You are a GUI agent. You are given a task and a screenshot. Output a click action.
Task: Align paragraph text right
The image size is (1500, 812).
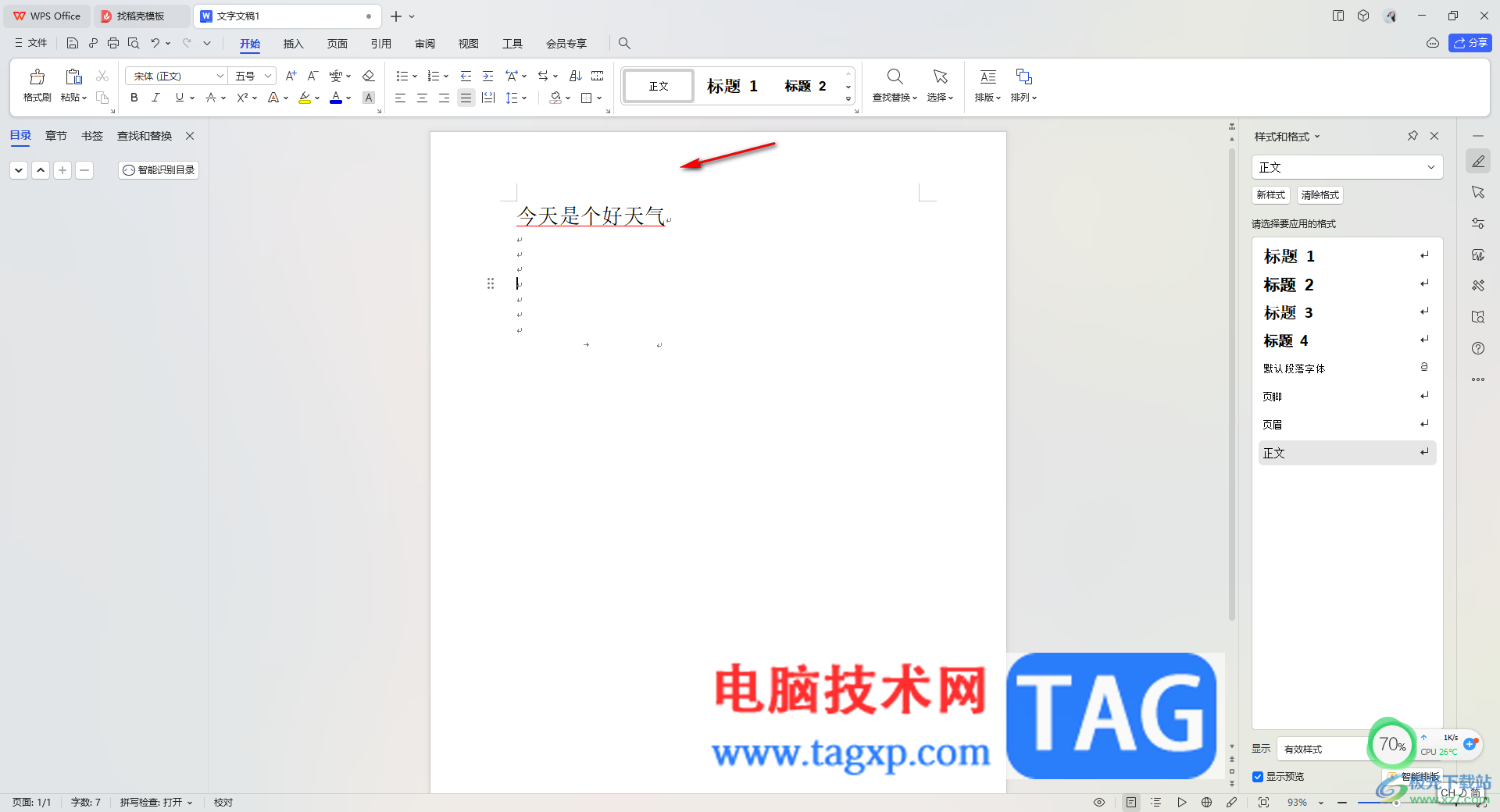pos(444,98)
